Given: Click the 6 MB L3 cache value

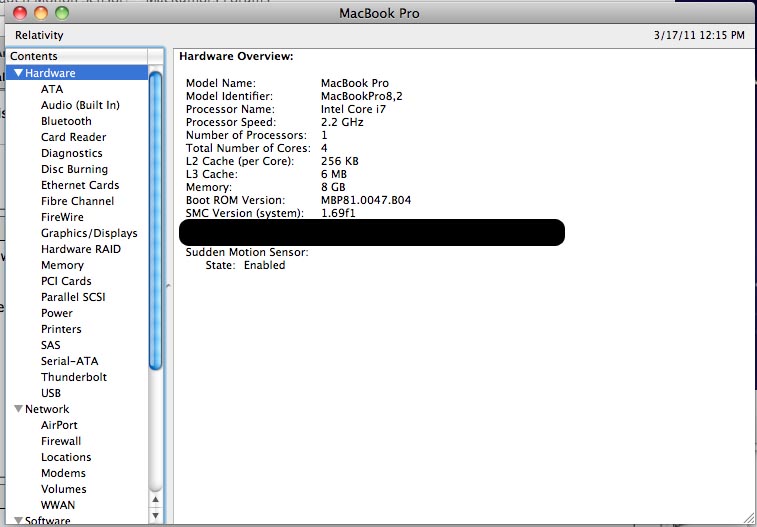Looking at the screenshot, I should click(x=334, y=174).
